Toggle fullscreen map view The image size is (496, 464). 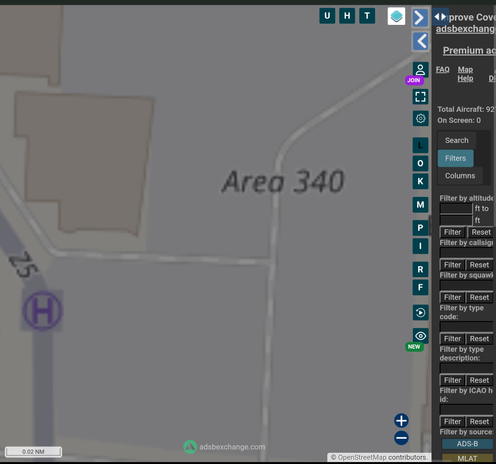(420, 97)
